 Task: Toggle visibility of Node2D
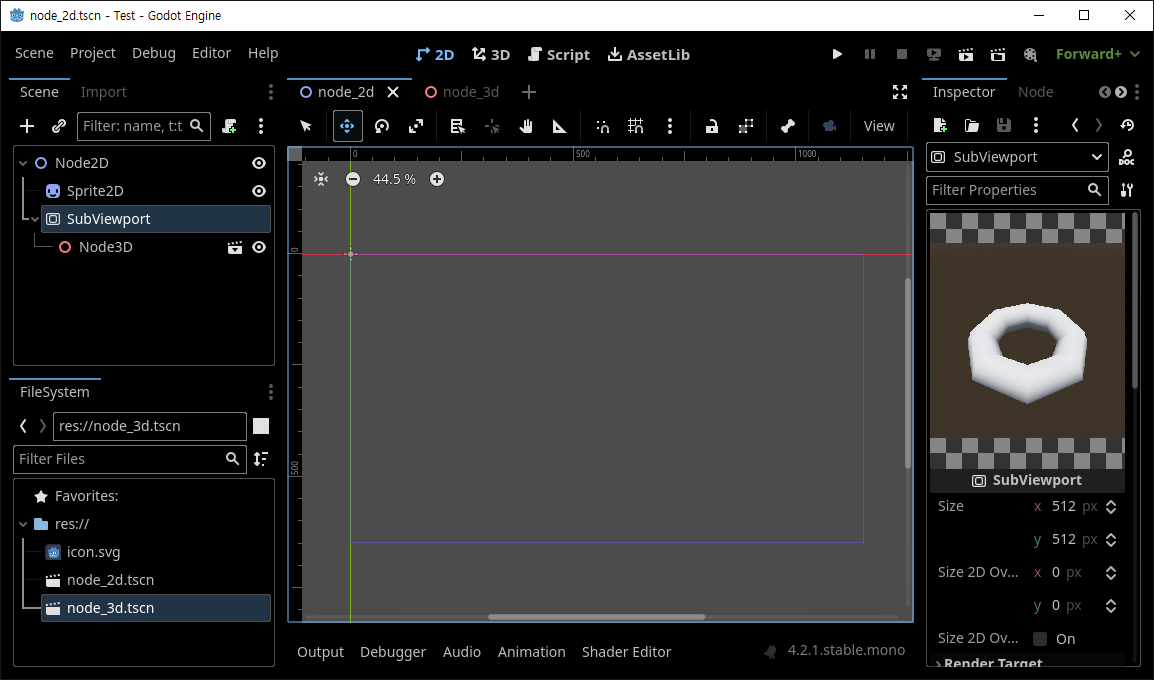(x=259, y=163)
